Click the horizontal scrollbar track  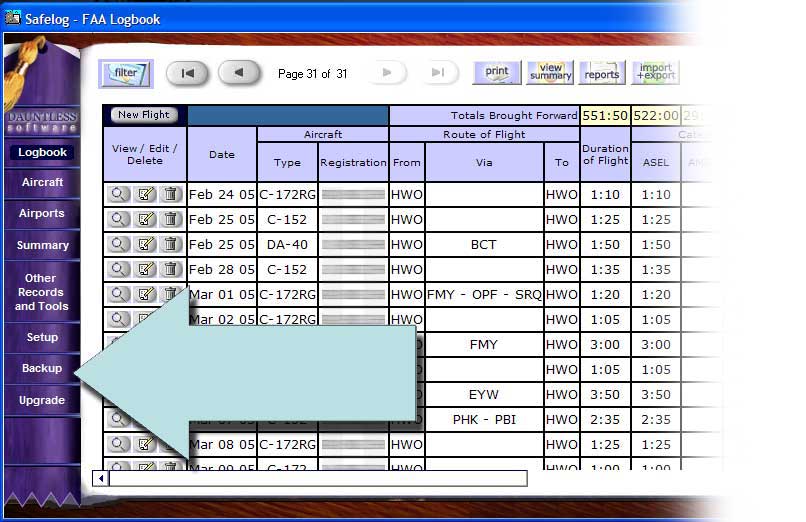[318, 478]
